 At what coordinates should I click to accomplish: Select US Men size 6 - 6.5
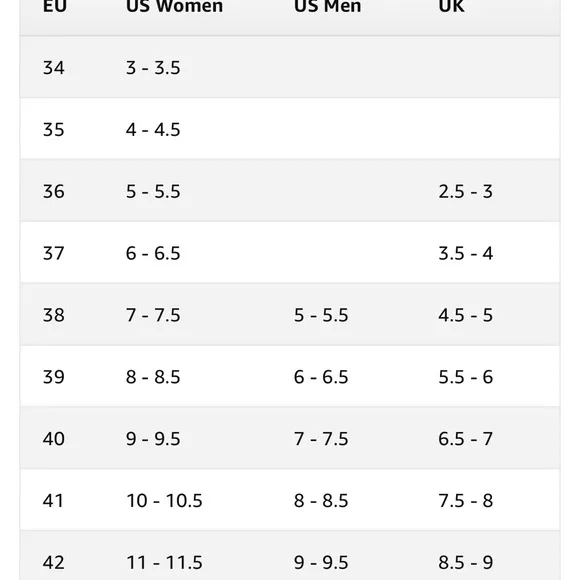321,377
